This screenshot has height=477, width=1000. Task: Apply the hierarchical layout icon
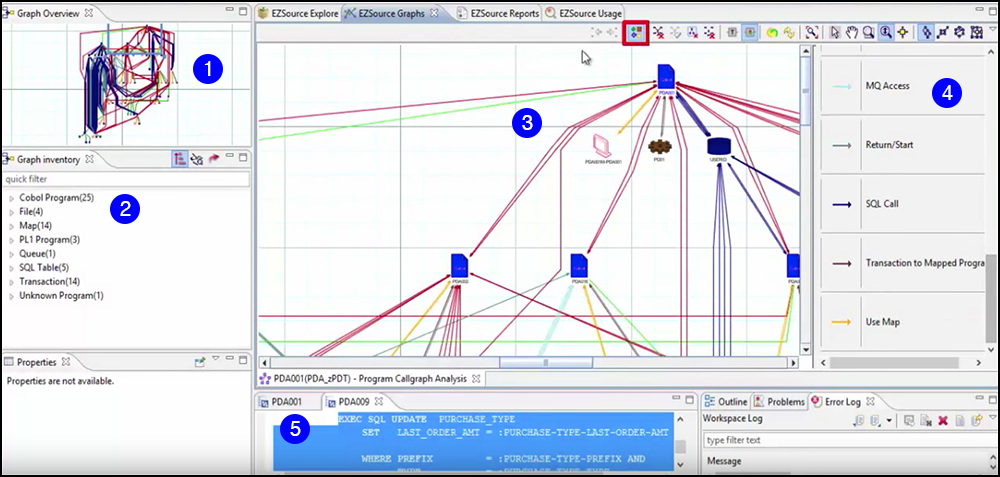pos(927,32)
